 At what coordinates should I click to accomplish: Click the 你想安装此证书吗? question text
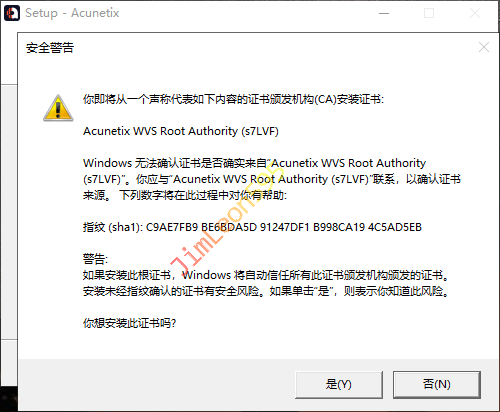click(129, 323)
